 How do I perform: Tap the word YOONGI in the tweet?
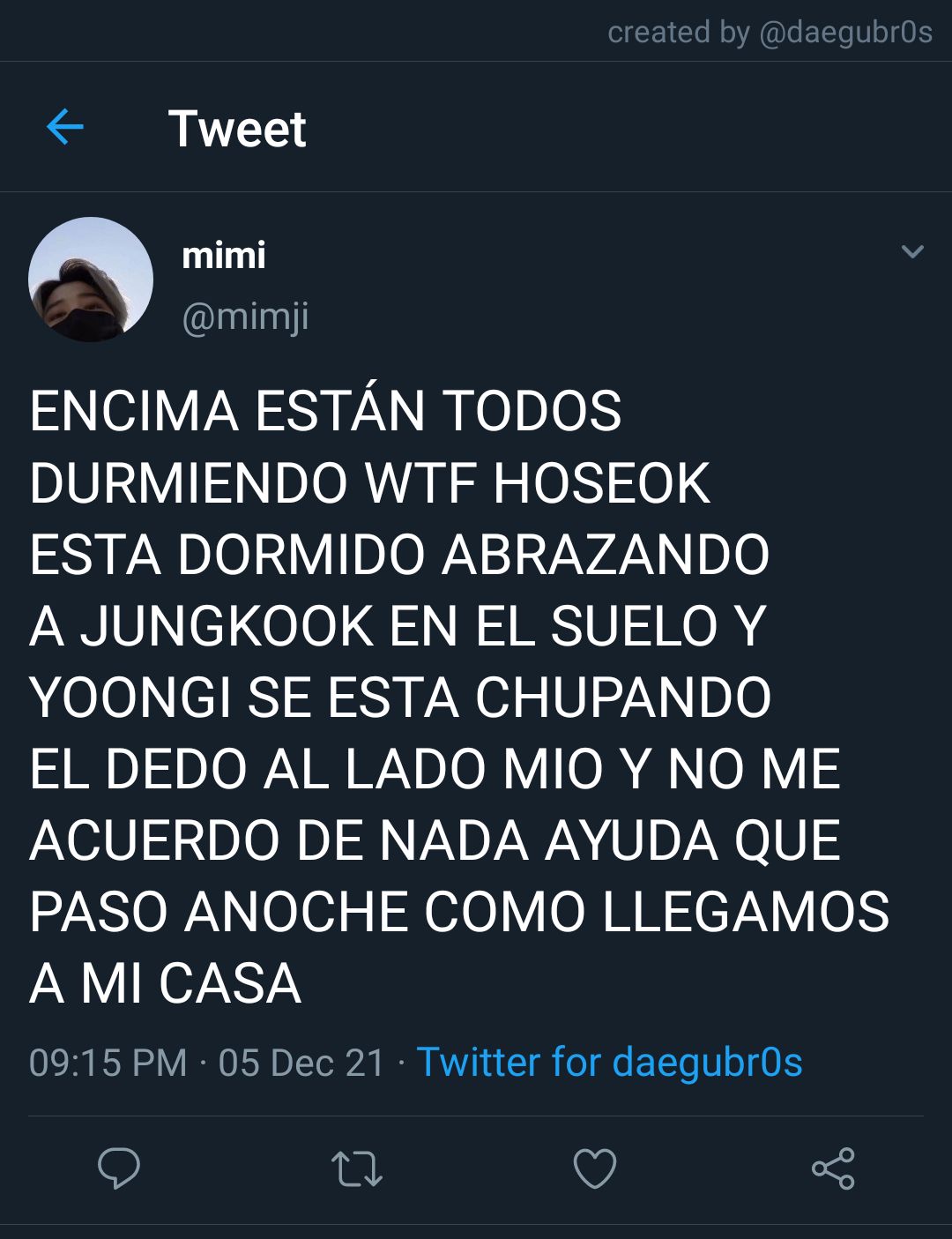130,698
